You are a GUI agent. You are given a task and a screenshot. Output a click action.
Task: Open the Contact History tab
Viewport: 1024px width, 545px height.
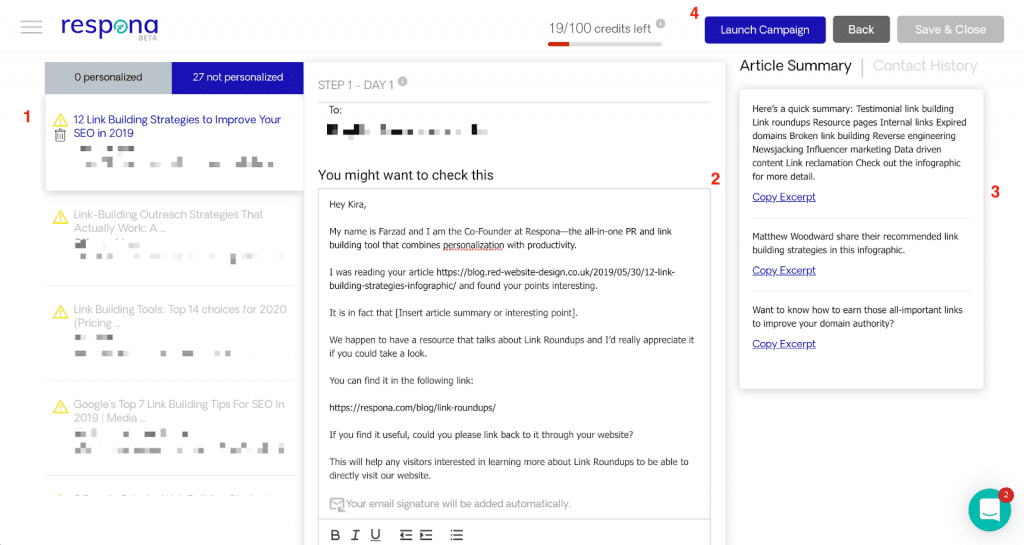(x=925, y=66)
